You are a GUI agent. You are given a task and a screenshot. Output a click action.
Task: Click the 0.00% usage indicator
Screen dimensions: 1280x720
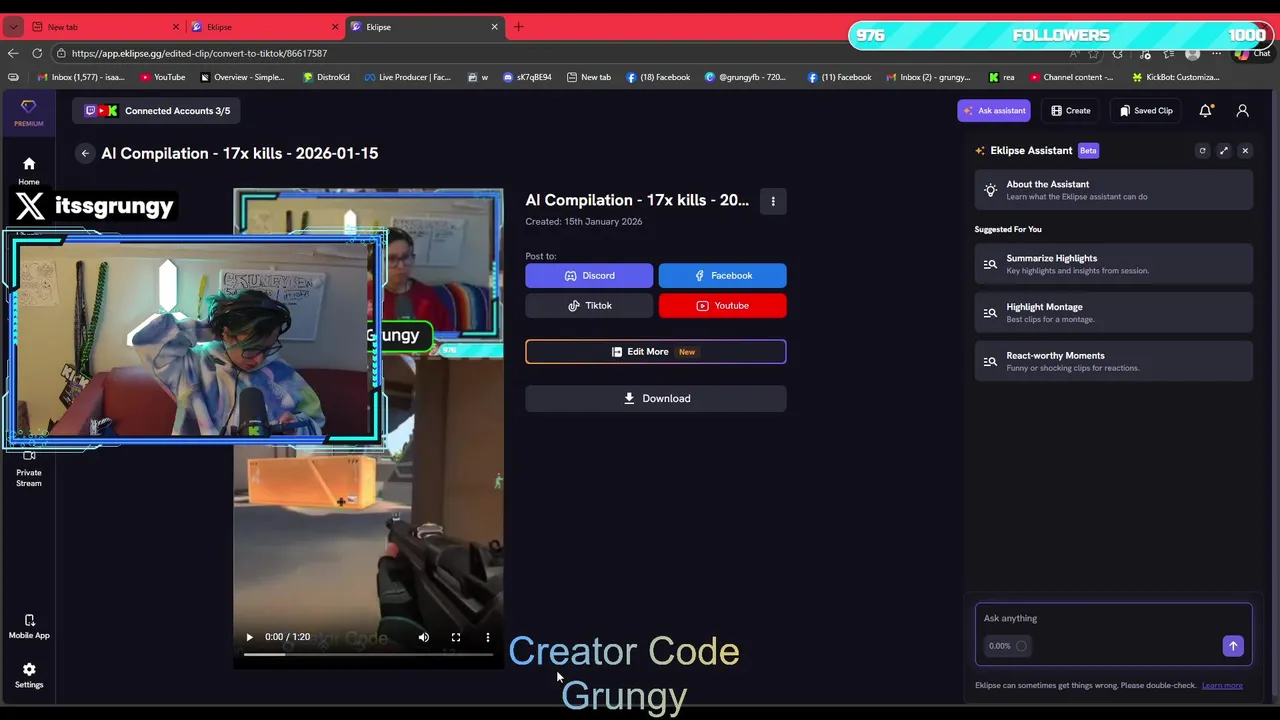click(1007, 646)
